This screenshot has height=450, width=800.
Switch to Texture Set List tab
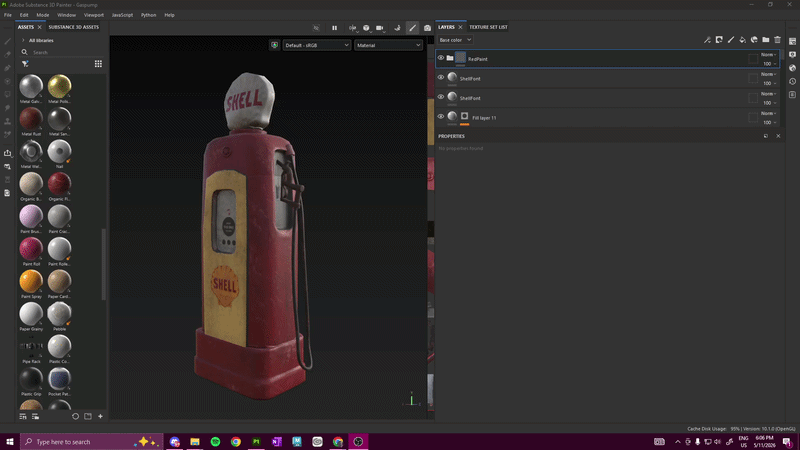tap(488, 27)
